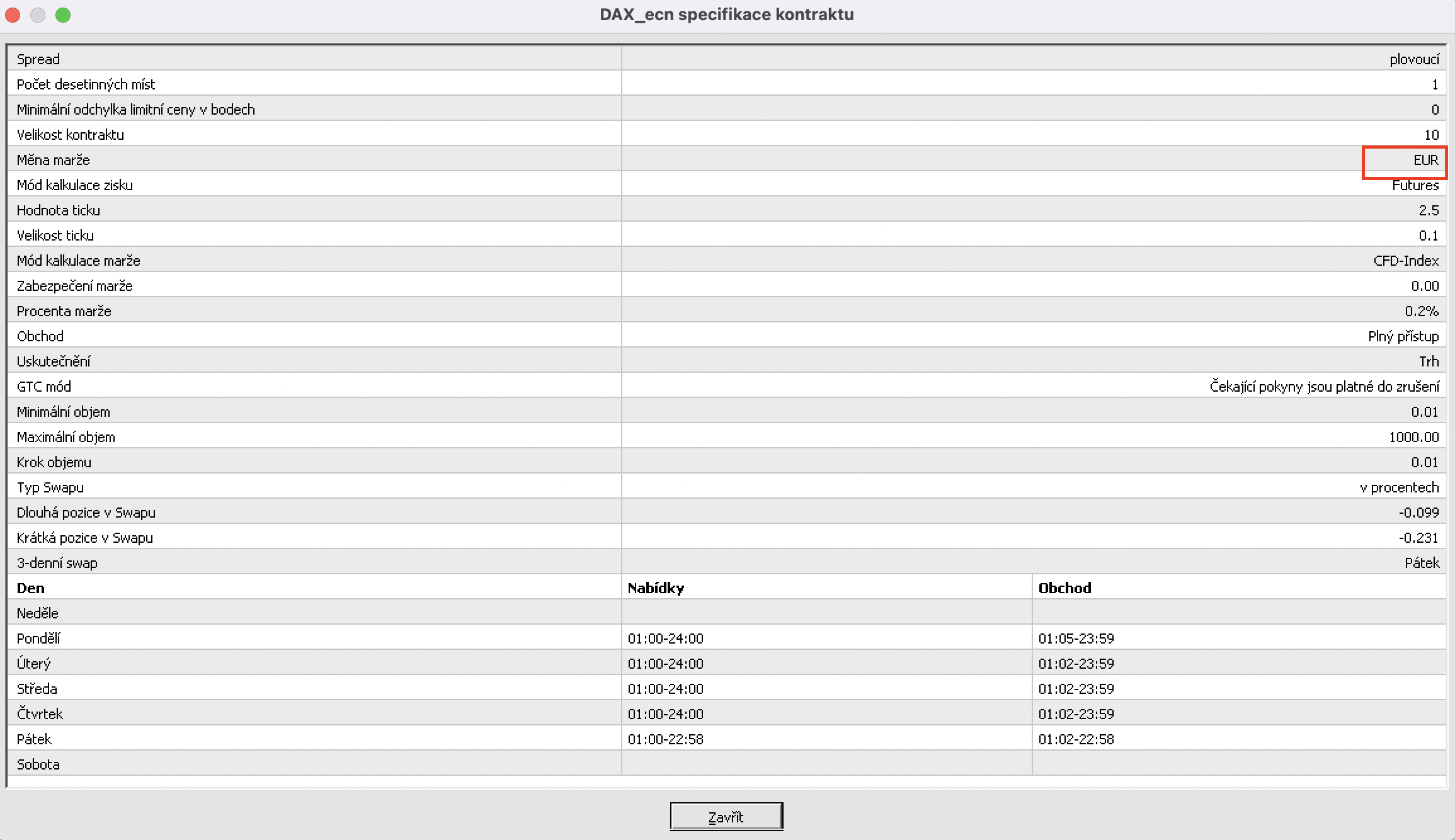Select the Velikost kontraktu label

point(71,135)
